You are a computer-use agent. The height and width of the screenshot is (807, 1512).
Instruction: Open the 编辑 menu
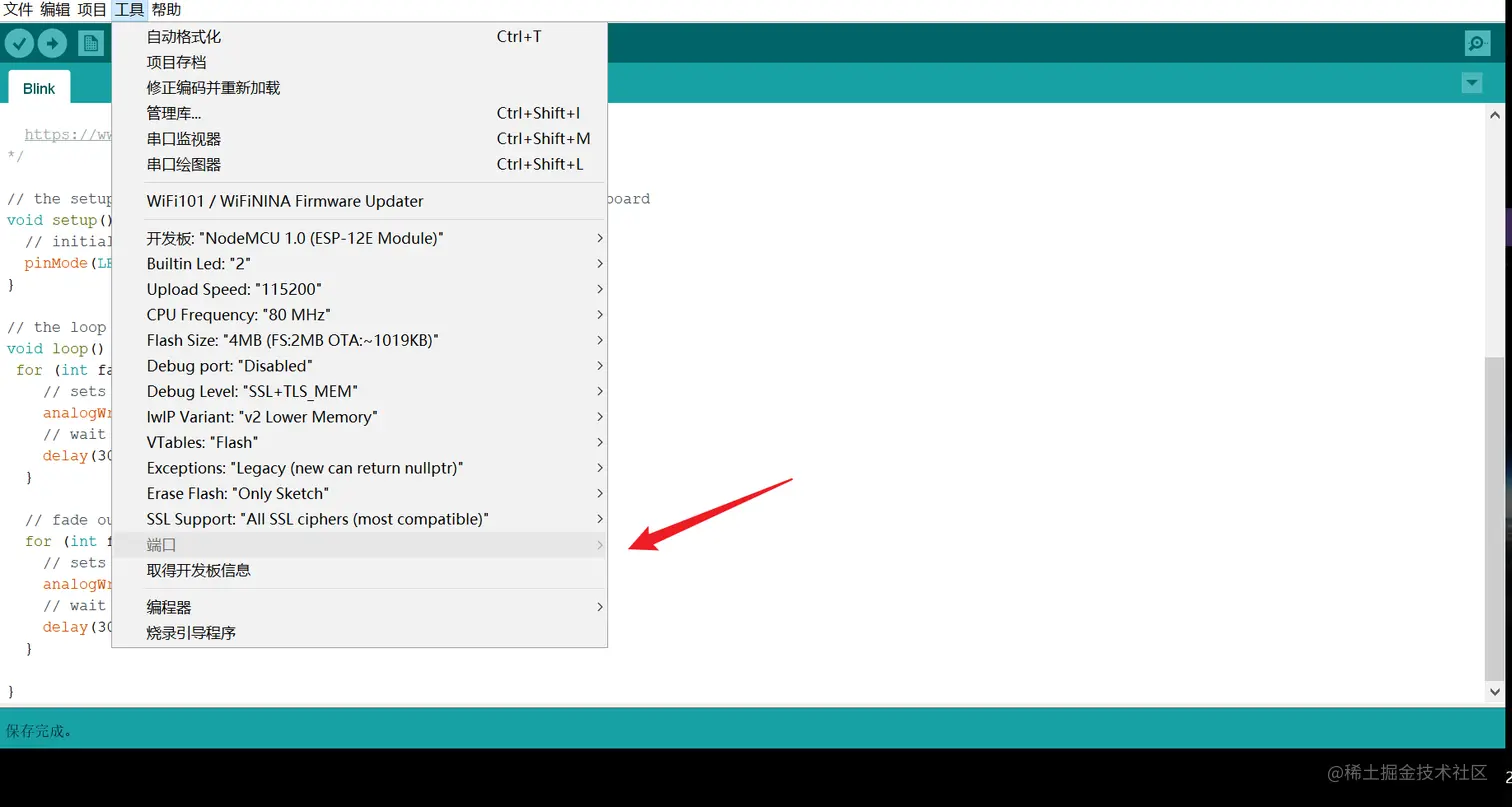[55, 10]
